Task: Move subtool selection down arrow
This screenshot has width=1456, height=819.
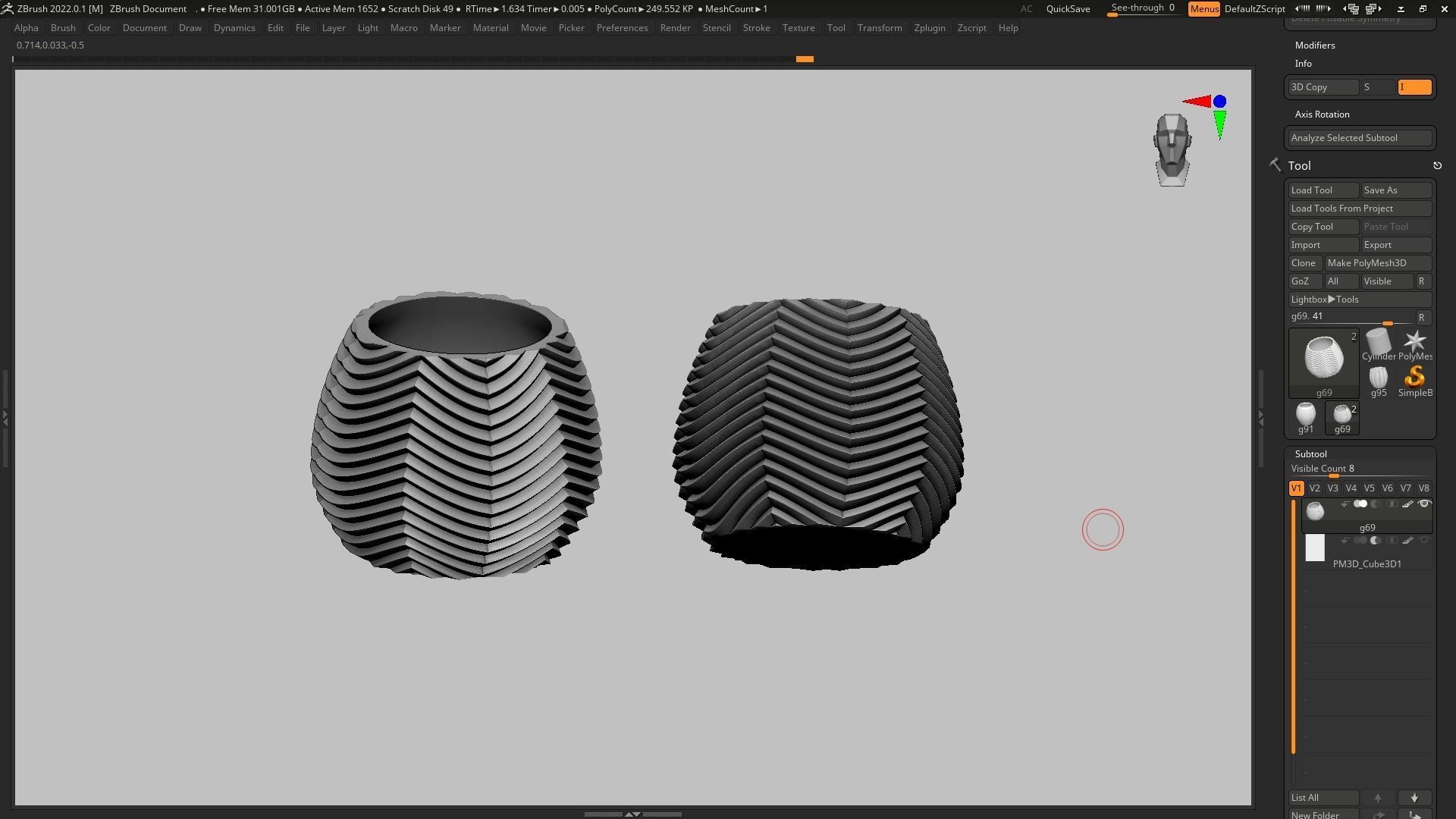Action: click(1414, 798)
